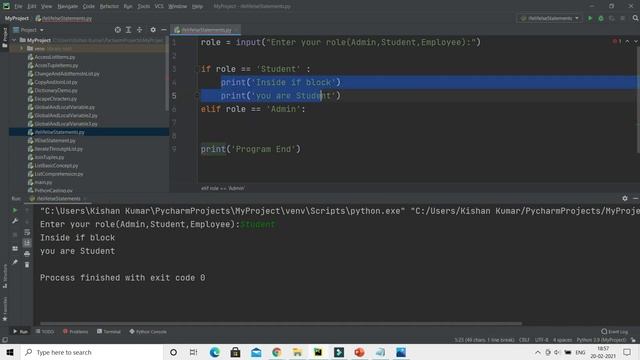Image resolution: width=640 pixels, height=360 pixels.
Task: Expand the venv folder in project tree
Action: [22, 49]
